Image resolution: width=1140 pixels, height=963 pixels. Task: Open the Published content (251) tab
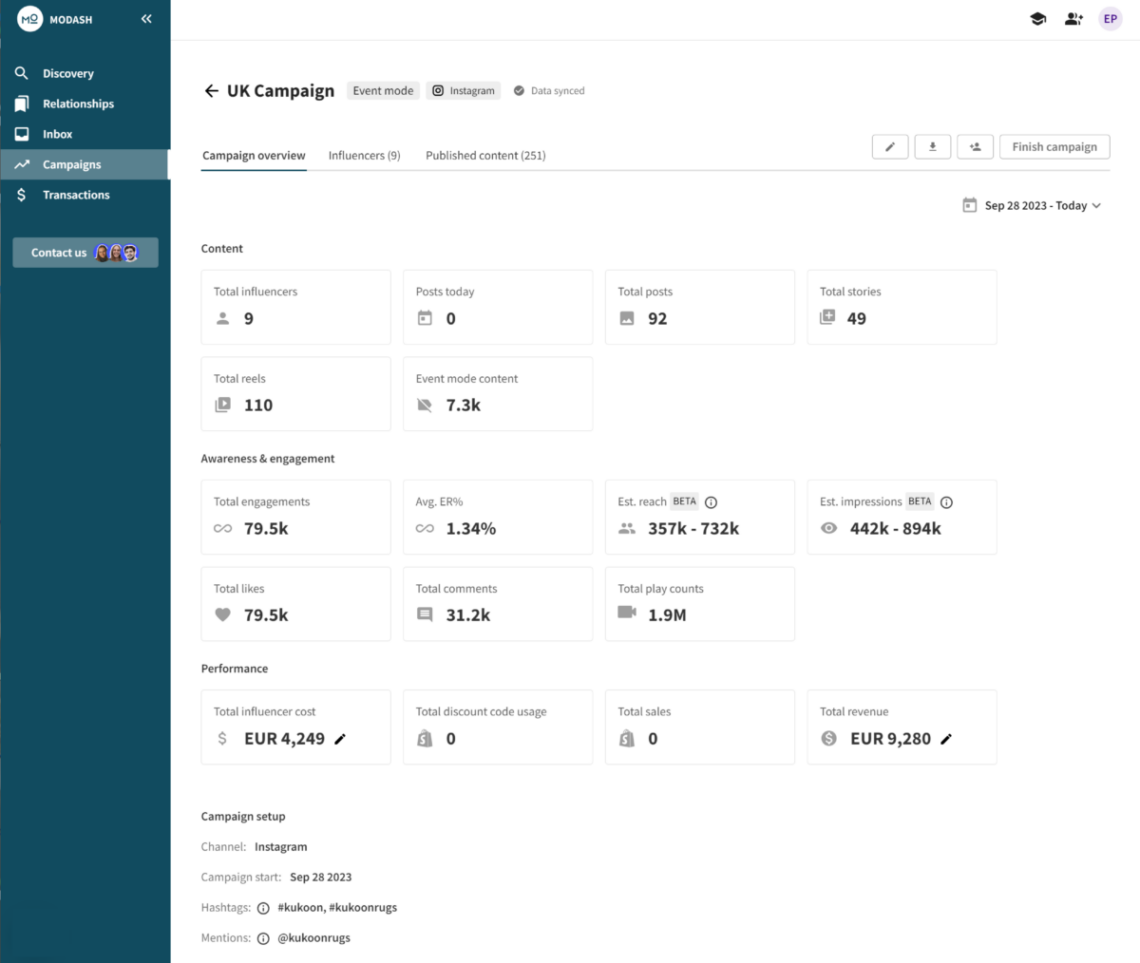point(485,155)
